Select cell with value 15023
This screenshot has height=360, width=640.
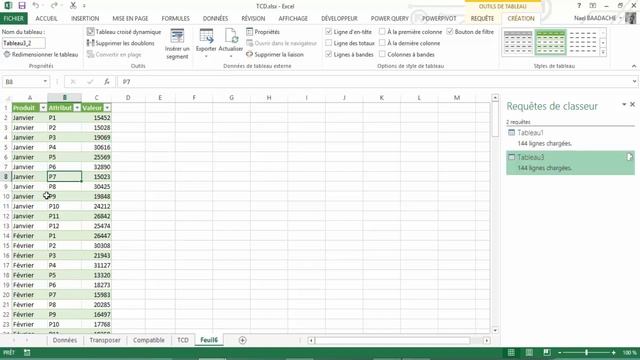96,177
